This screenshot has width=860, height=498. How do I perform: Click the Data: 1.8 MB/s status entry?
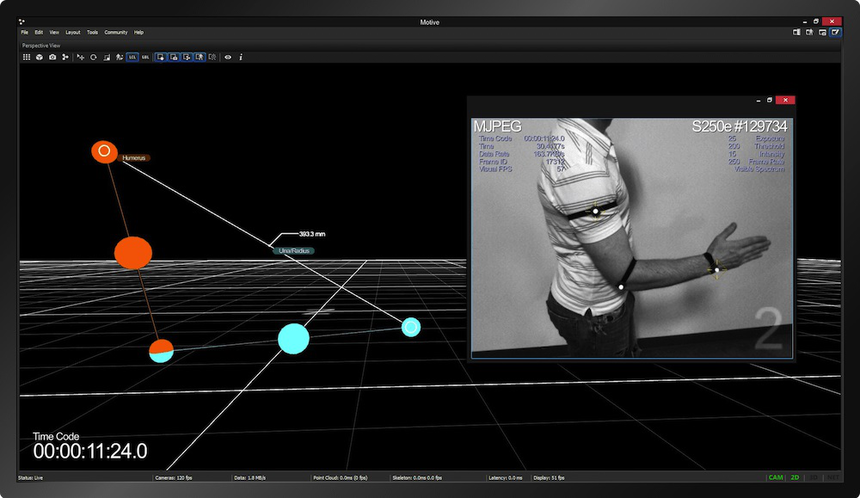(250, 478)
